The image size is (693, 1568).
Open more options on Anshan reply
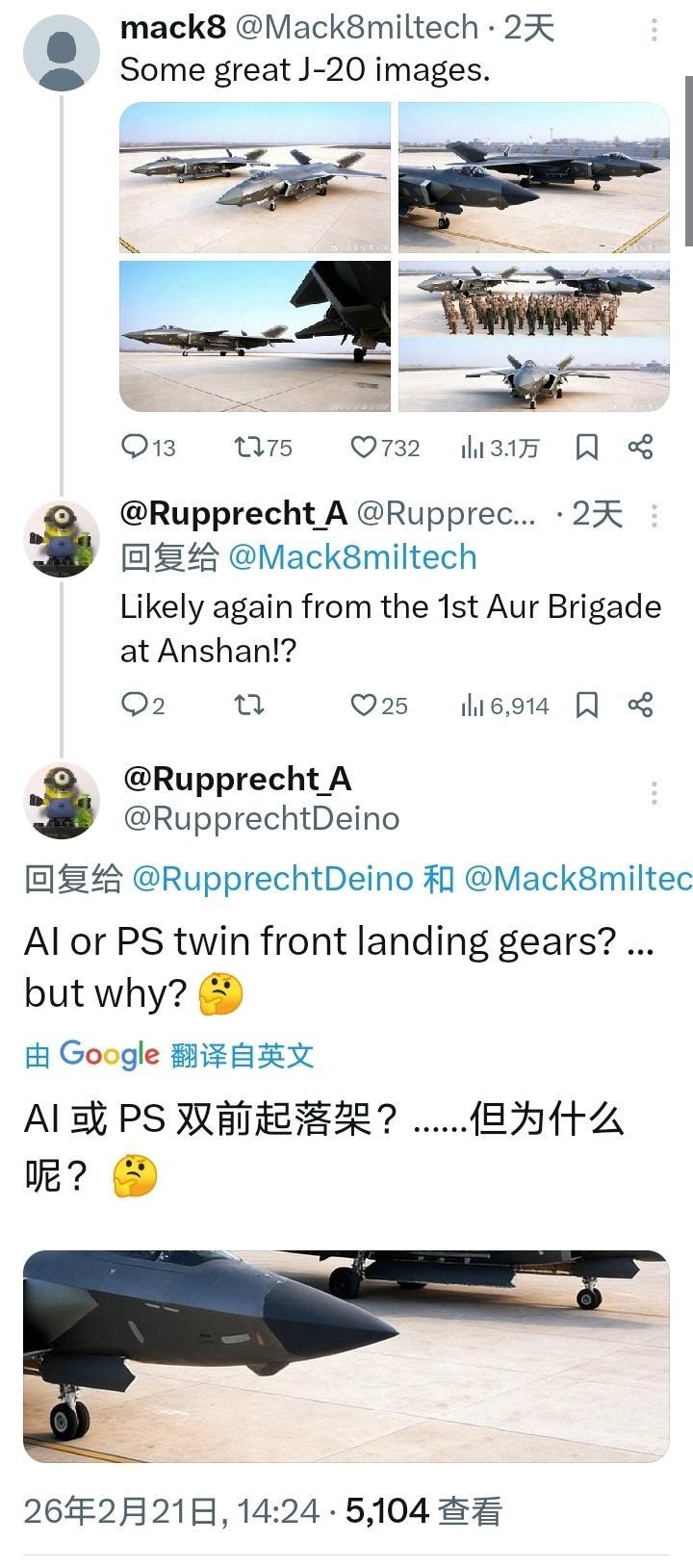pos(654,516)
